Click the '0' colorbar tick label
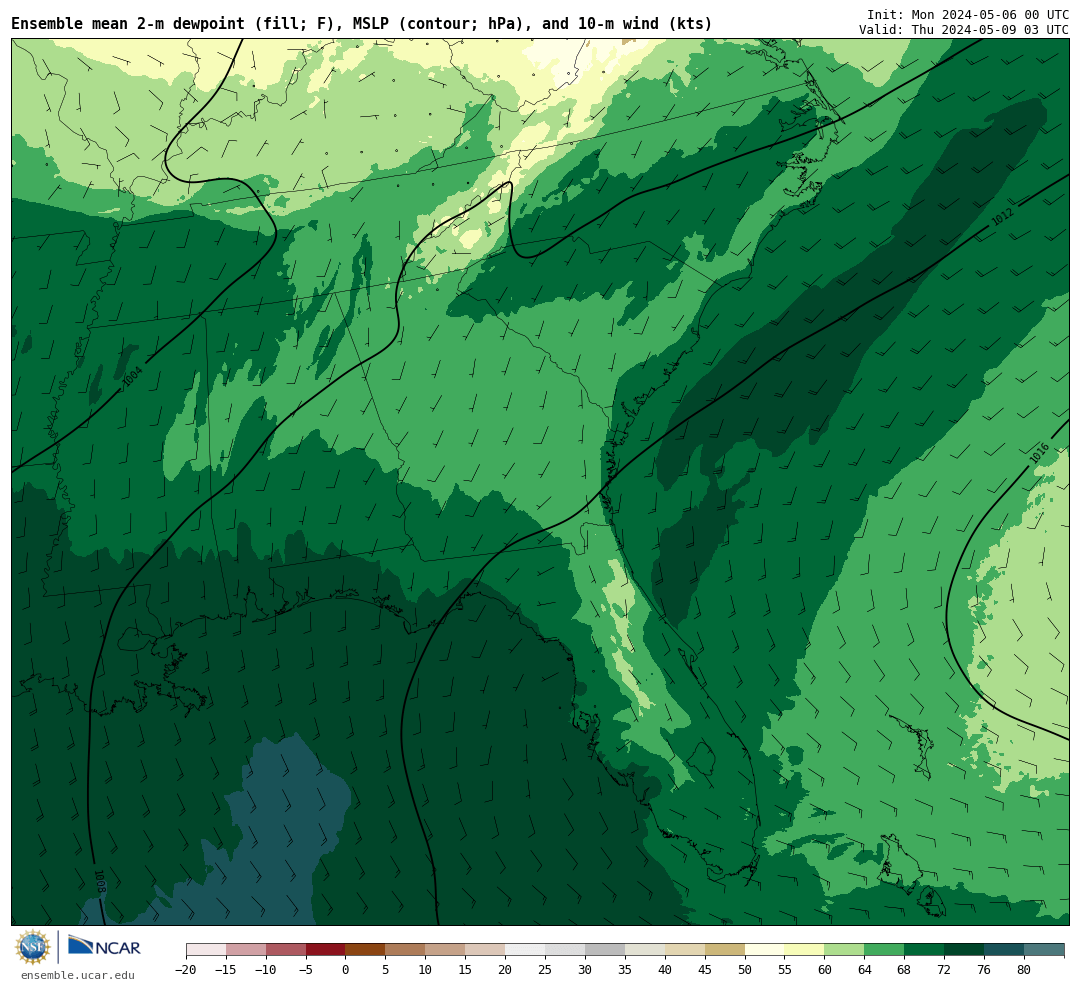 [x=345, y=969]
